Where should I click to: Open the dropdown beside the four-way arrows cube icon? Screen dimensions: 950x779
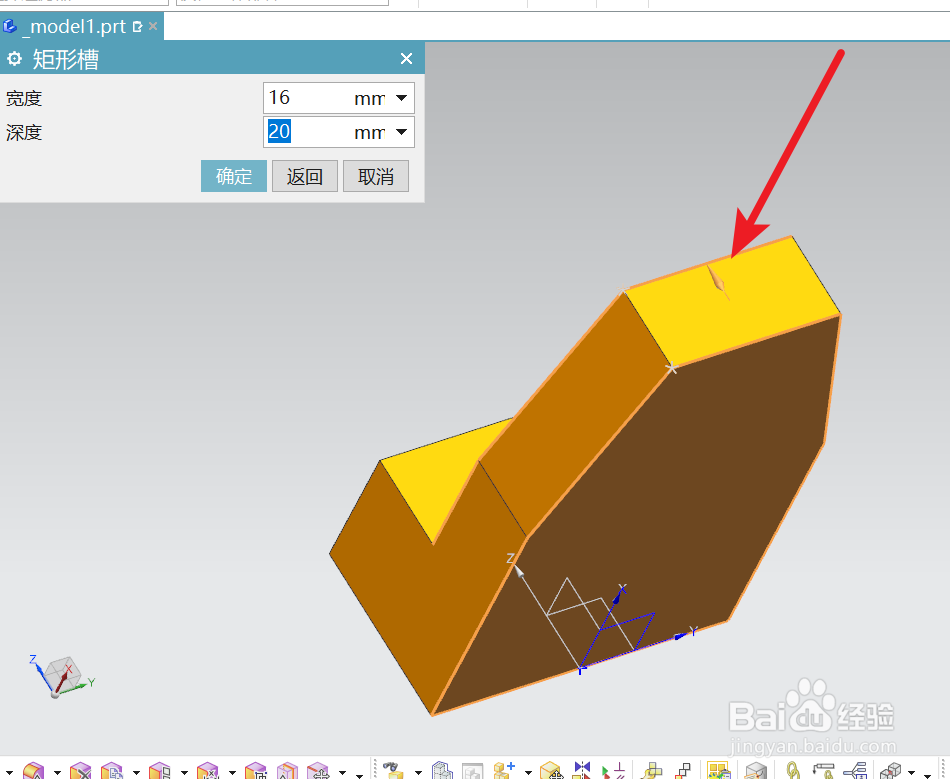342,772
